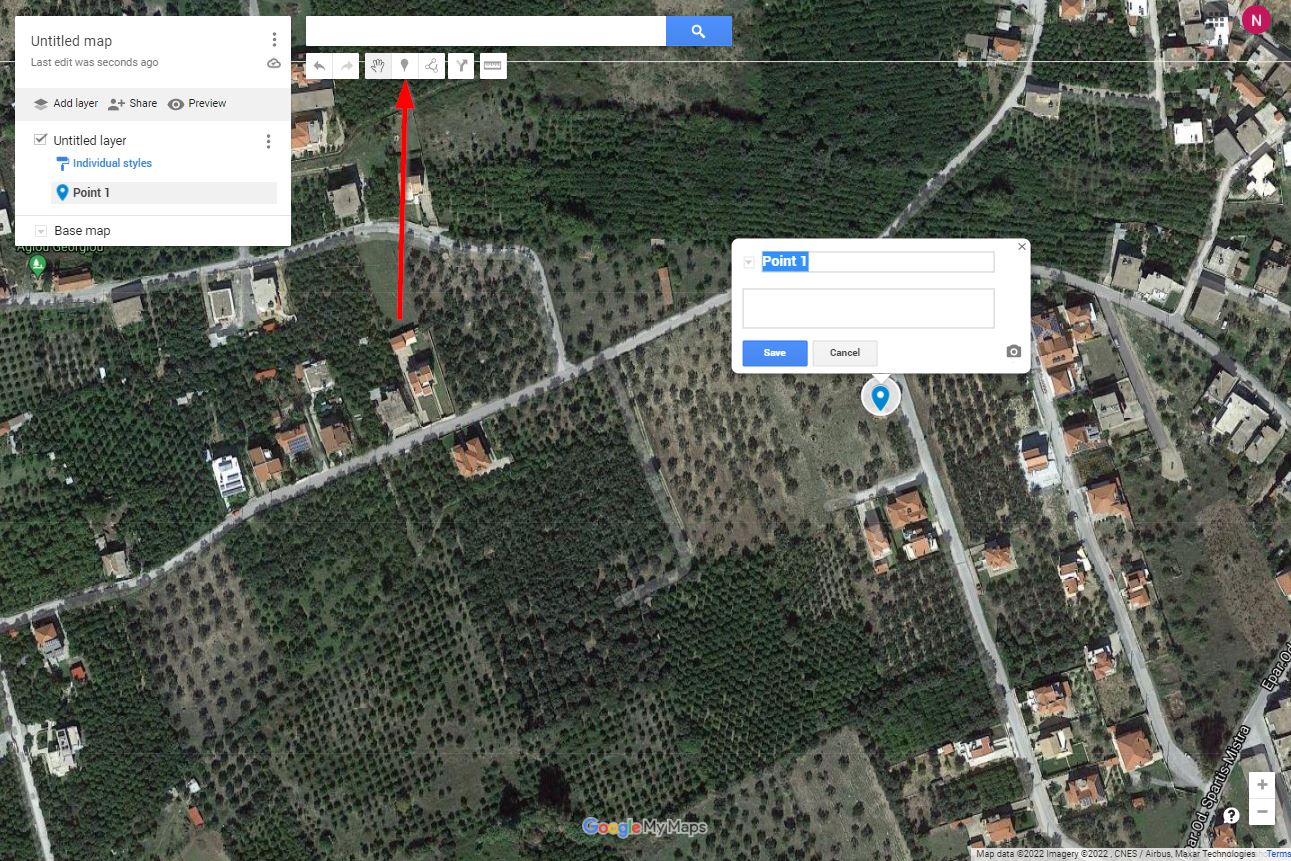1291x861 pixels.
Task: Select the measure distances ruler tool
Action: pyautogui.click(x=493, y=66)
